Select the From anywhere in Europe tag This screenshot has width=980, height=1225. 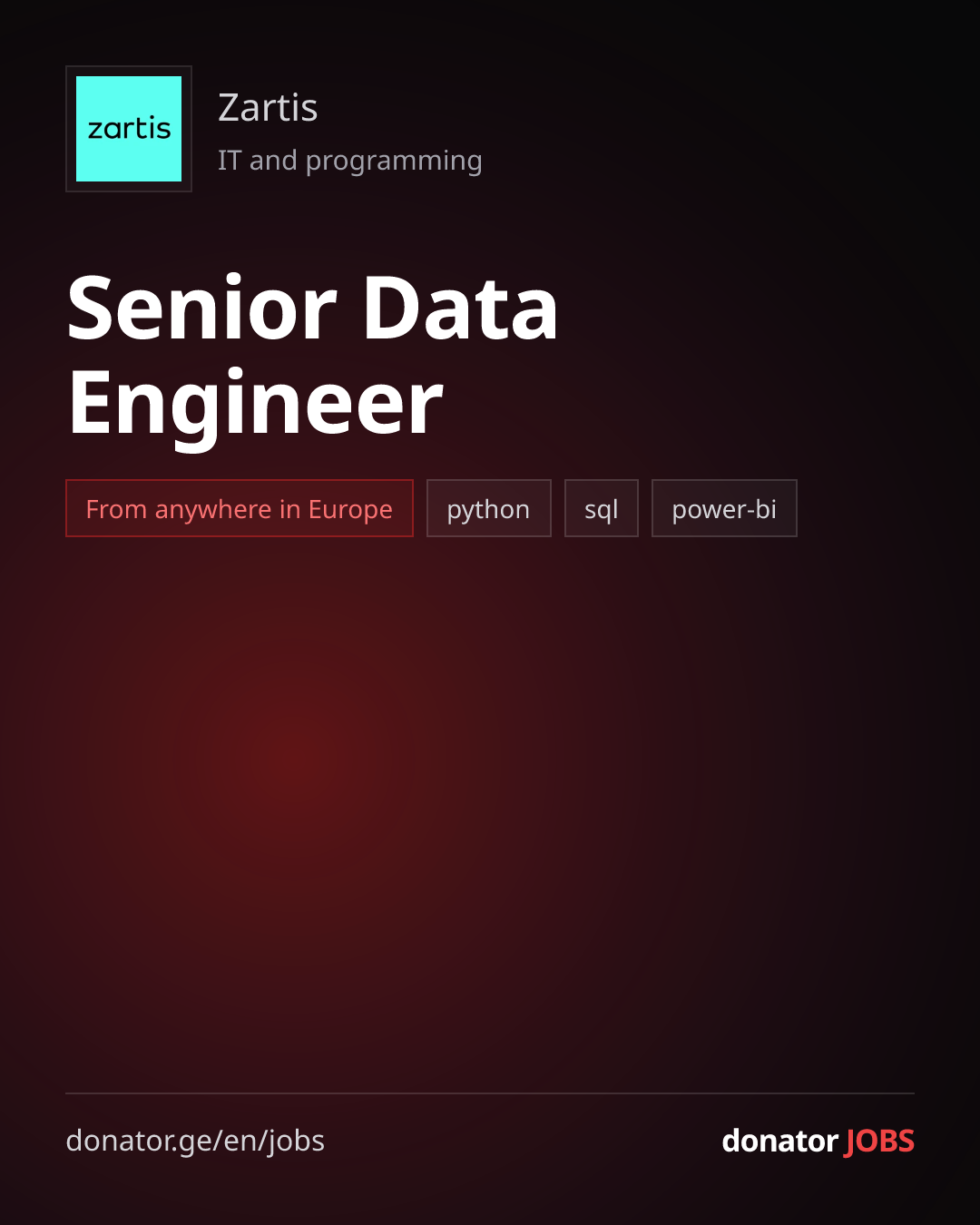(x=240, y=508)
